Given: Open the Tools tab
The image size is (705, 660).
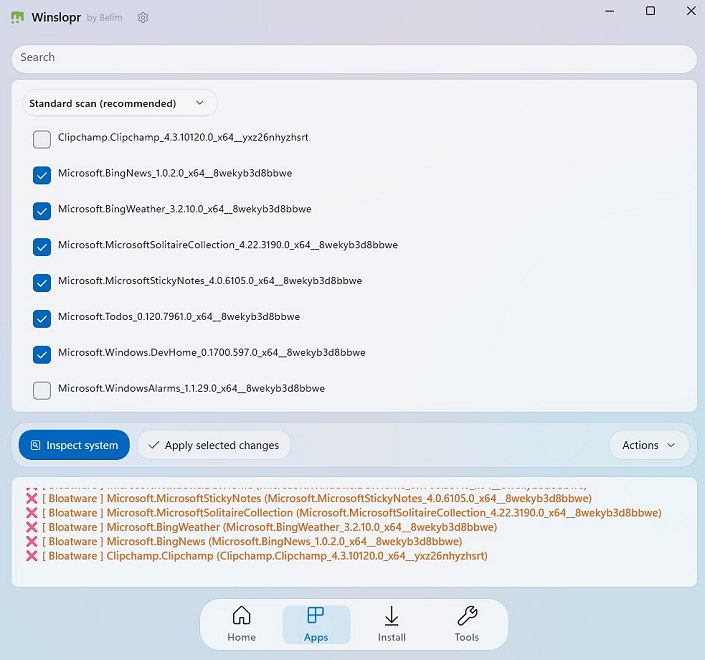Looking at the screenshot, I should click(467, 624).
